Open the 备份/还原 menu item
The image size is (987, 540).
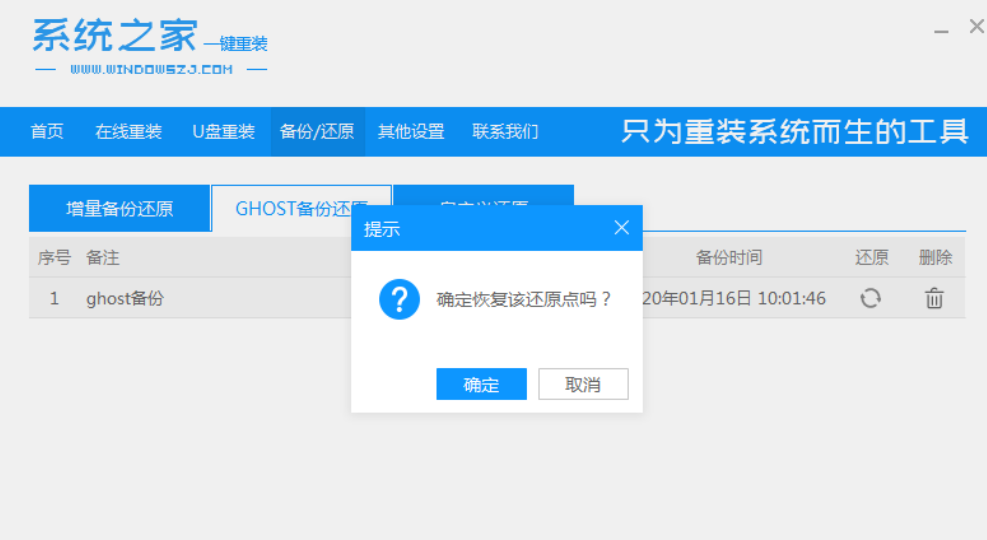[x=317, y=132]
